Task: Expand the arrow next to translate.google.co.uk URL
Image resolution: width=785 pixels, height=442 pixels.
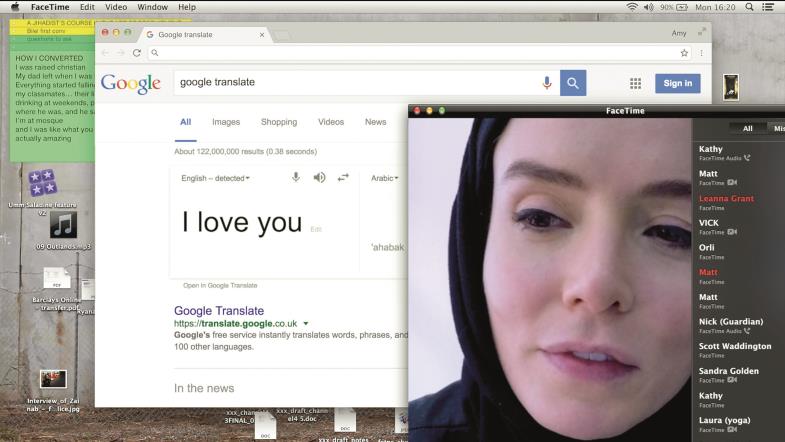Action: click(x=306, y=324)
